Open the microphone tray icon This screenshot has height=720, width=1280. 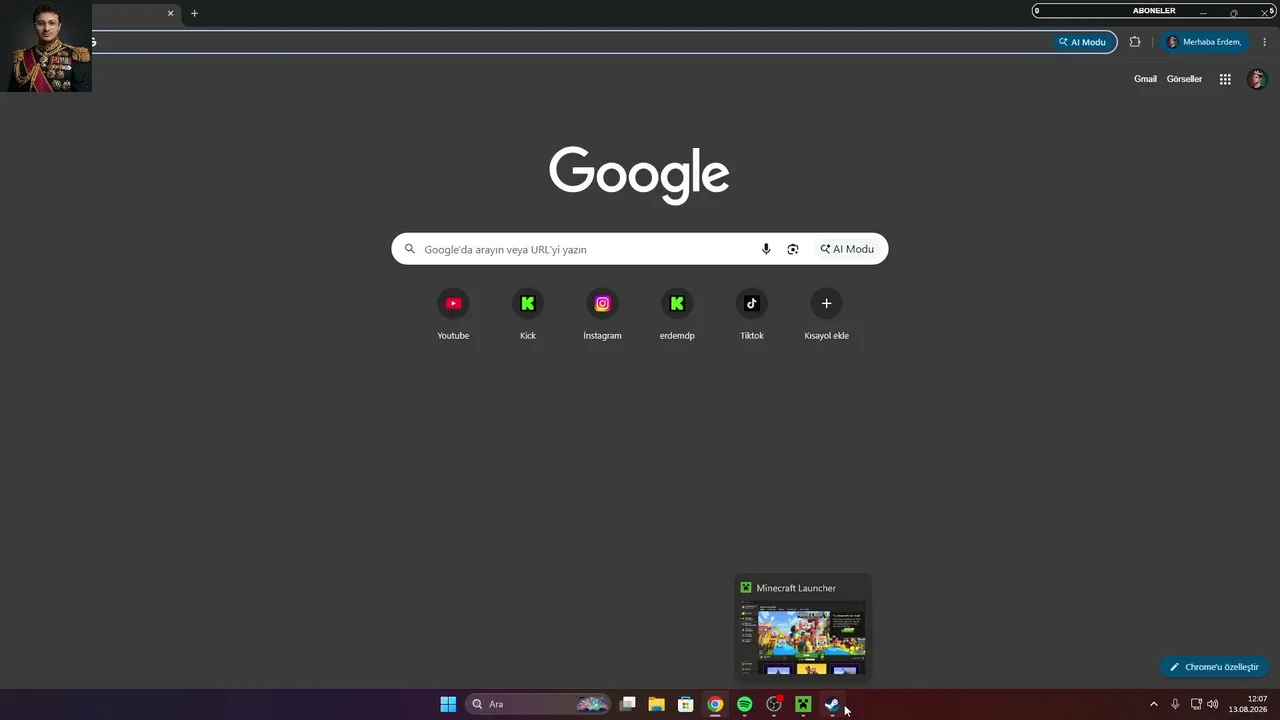click(1175, 704)
